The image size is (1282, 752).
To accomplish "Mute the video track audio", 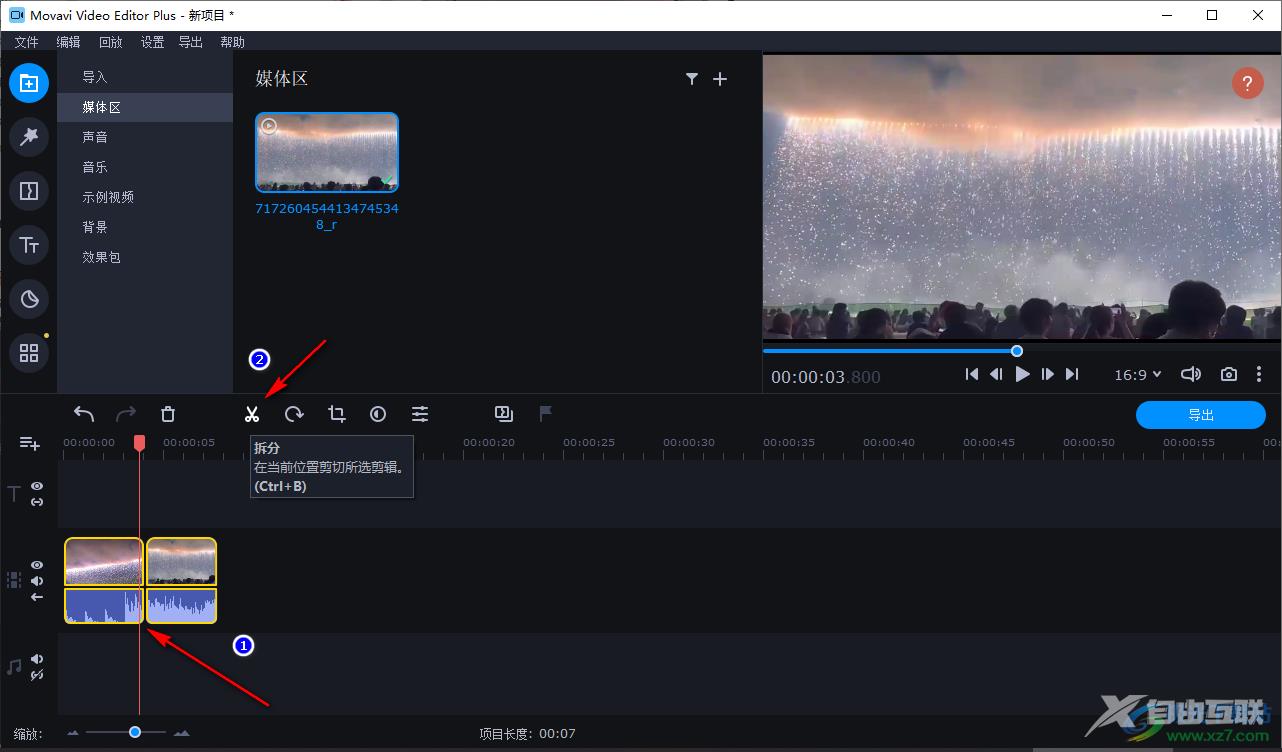I will pos(37,581).
